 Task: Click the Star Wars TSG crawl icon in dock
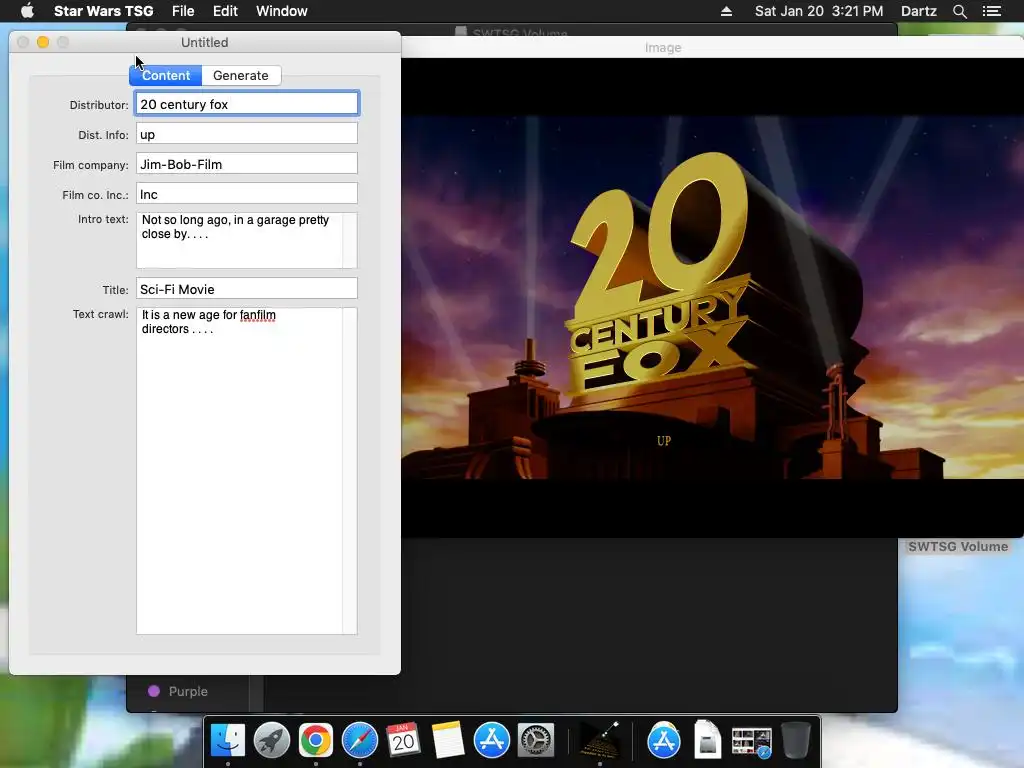click(600, 741)
